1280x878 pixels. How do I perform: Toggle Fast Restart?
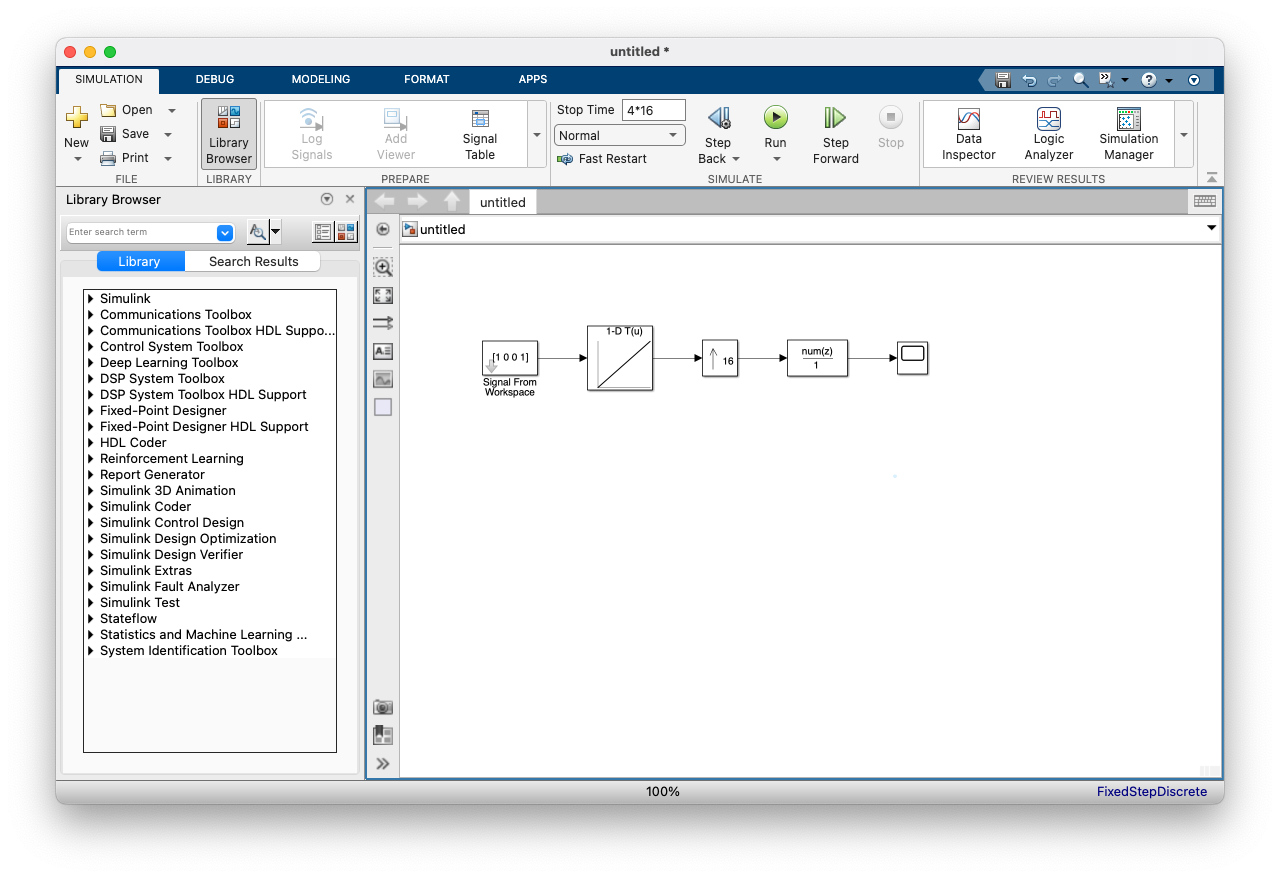coord(602,159)
